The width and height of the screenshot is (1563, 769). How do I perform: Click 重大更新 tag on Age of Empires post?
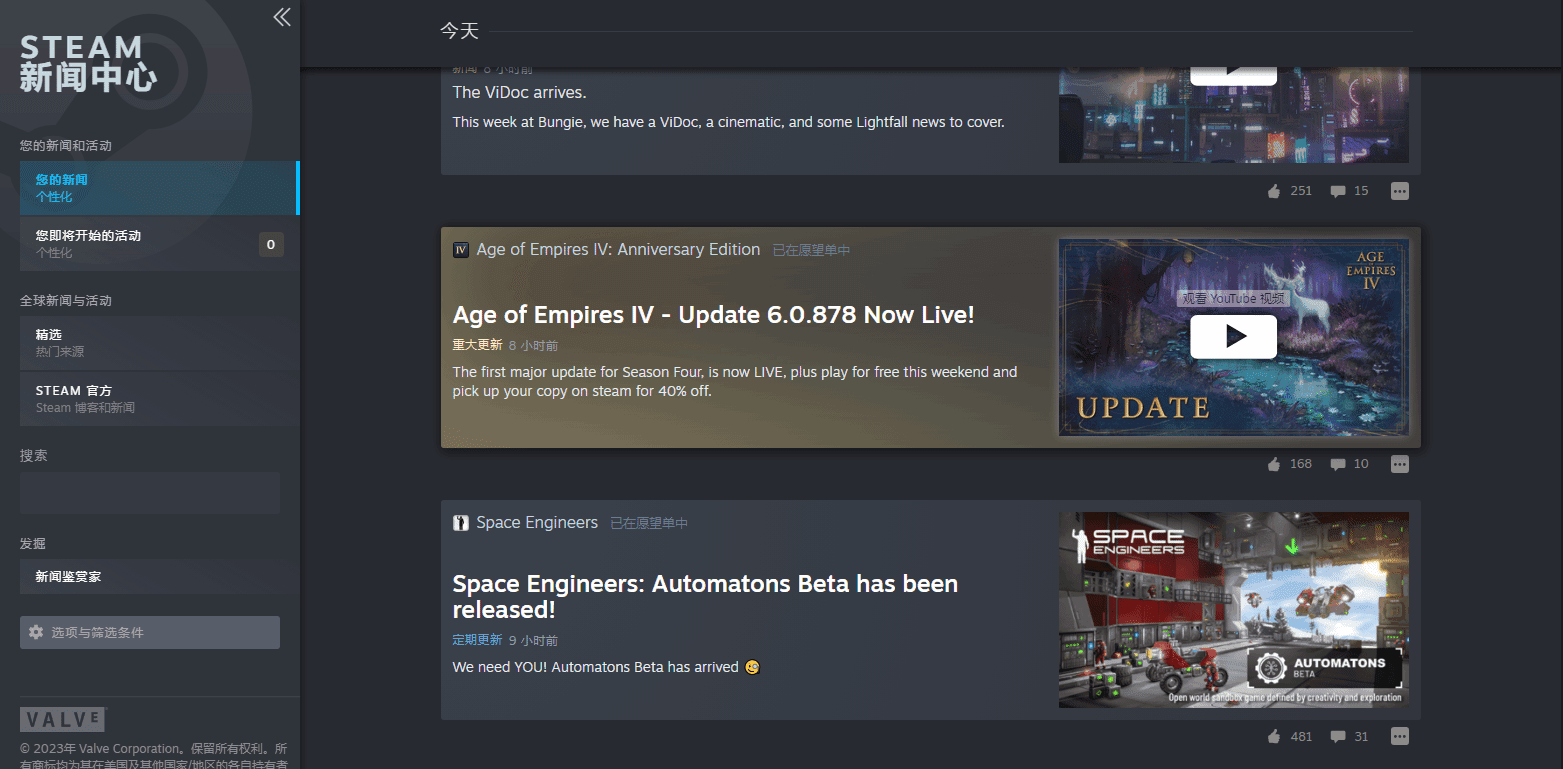[x=477, y=345]
